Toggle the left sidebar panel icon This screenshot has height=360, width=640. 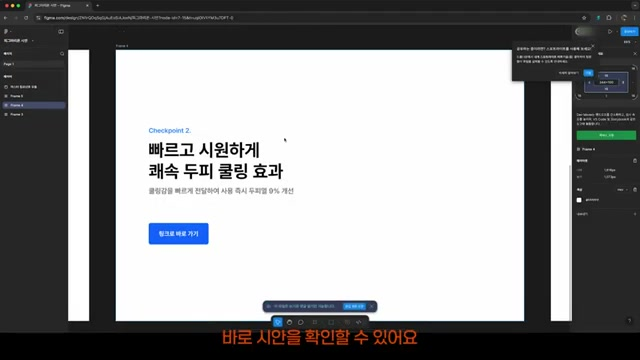click(61, 31)
